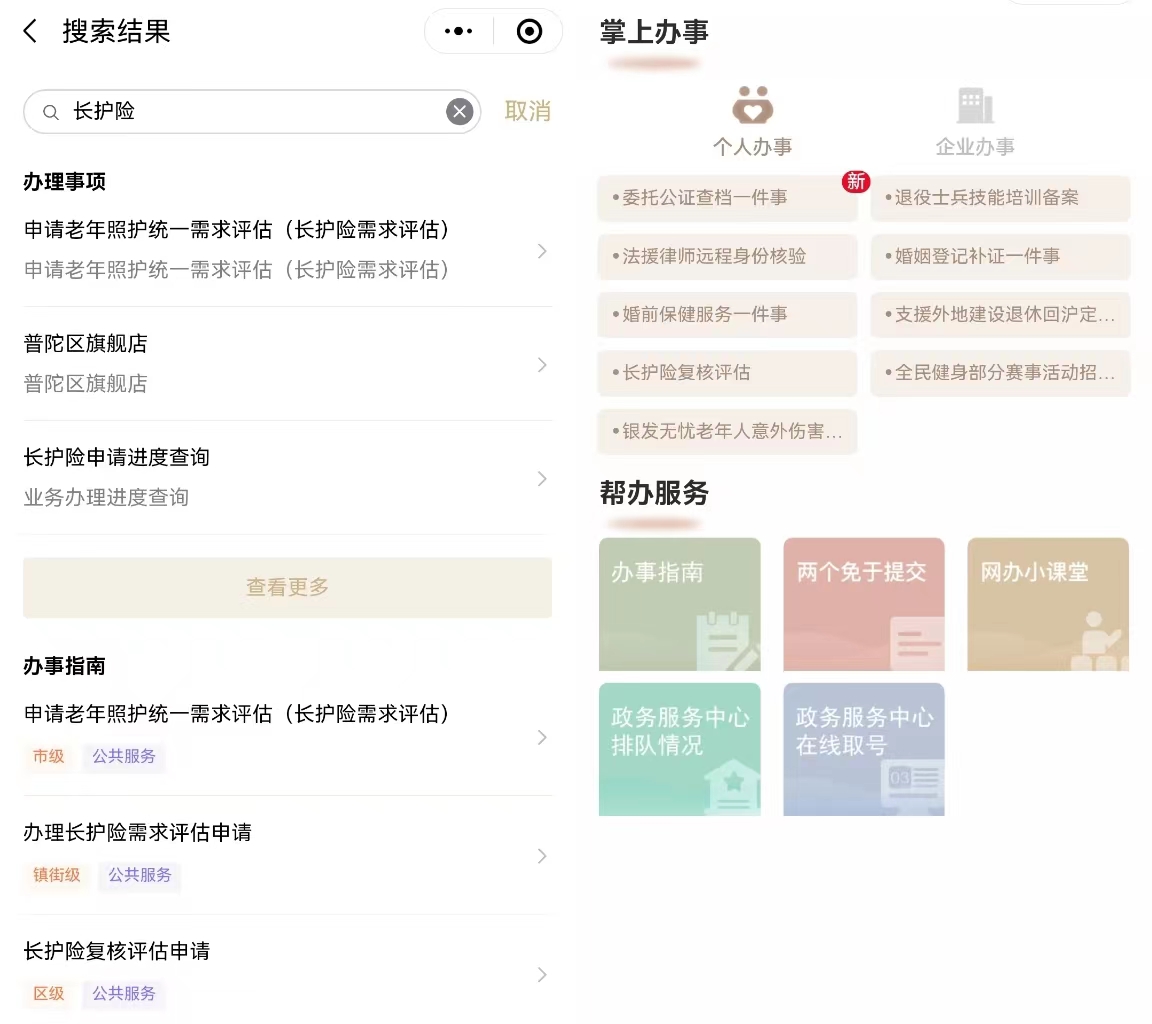Click the 长护险 search input field
Screen dimensions: 1152x1024
pos(250,112)
